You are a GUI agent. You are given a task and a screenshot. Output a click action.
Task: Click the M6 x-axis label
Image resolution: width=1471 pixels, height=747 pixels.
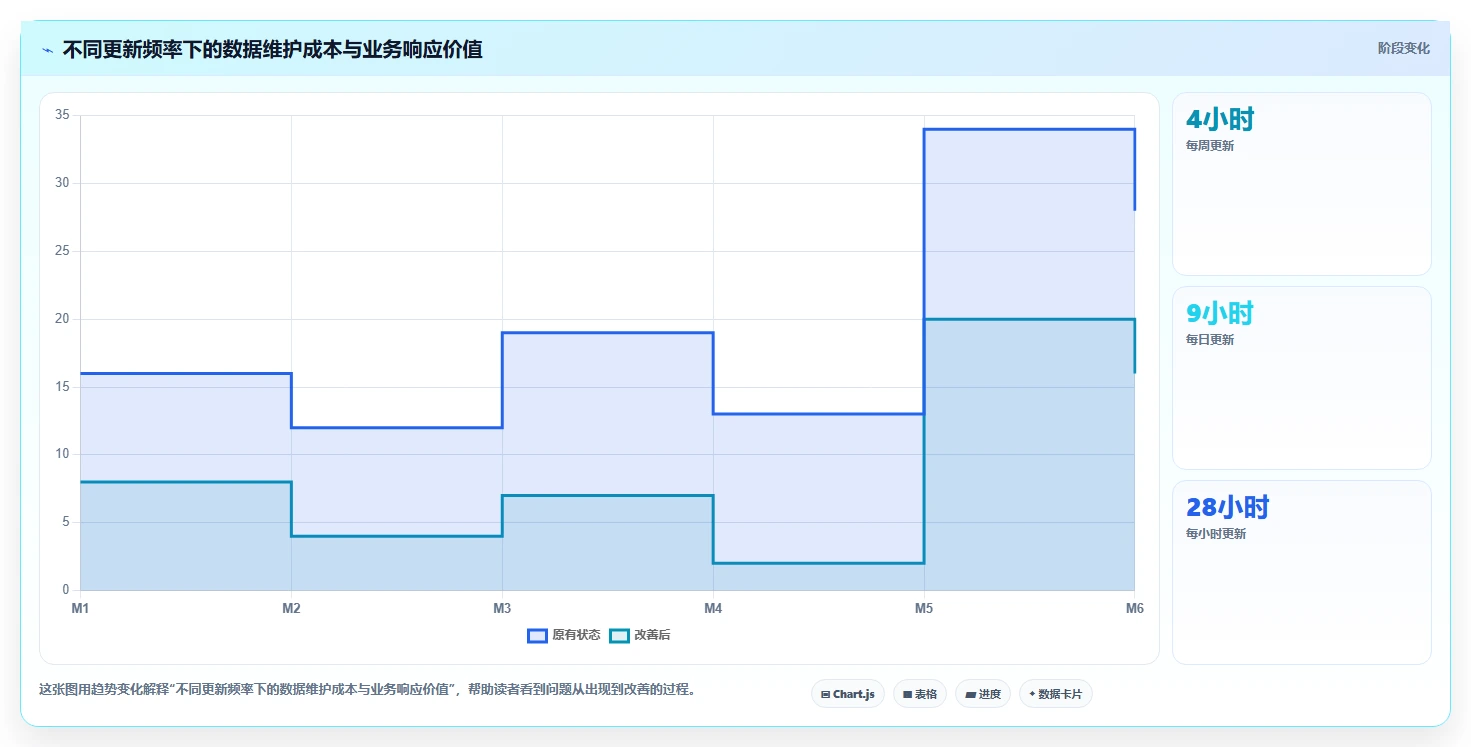tap(1135, 608)
